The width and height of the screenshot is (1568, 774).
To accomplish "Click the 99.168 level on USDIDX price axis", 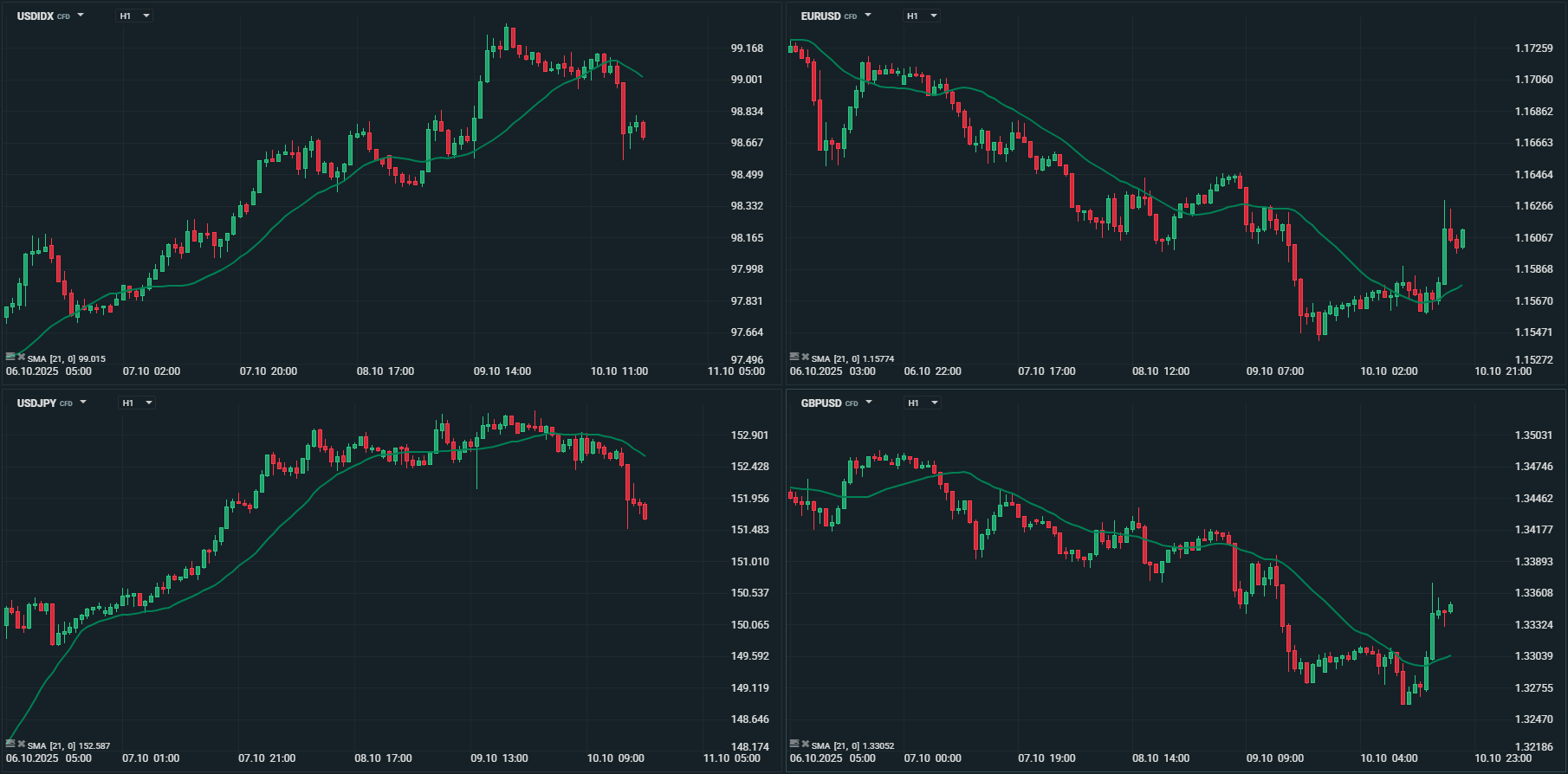I will pyautogui.click(x=747, y=48).
